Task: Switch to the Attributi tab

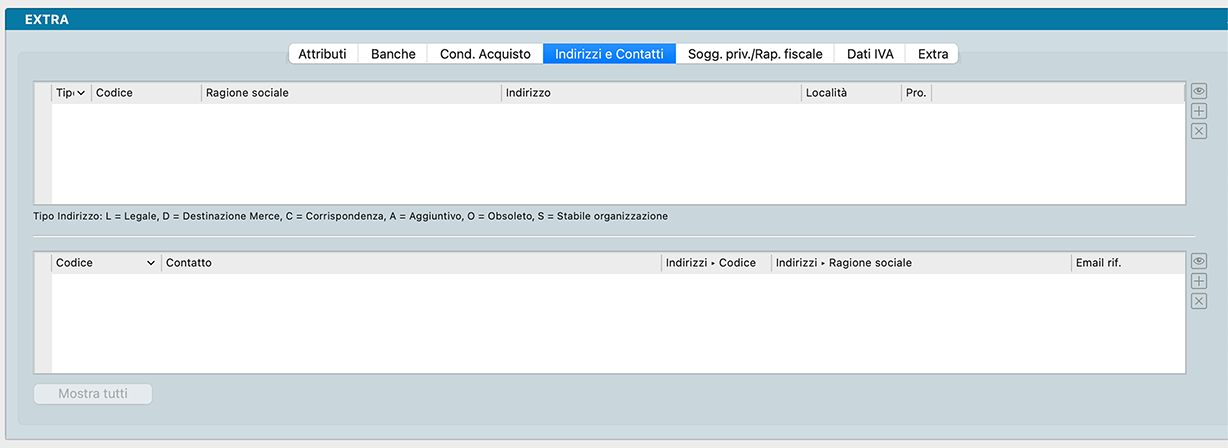Action: [322, 54]
